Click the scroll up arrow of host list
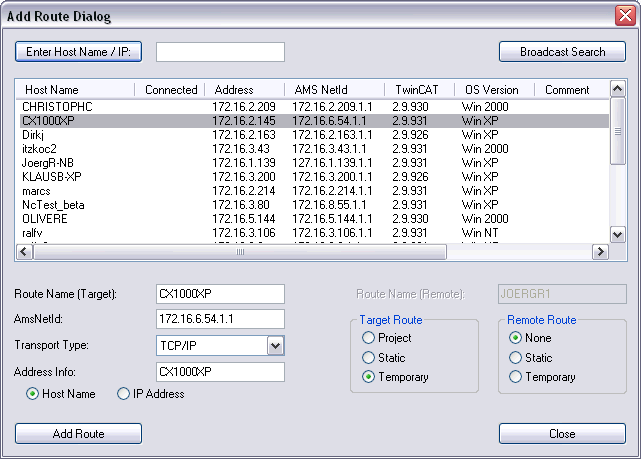The height and width of the screenshot is (459, 641). pos(617,88)
